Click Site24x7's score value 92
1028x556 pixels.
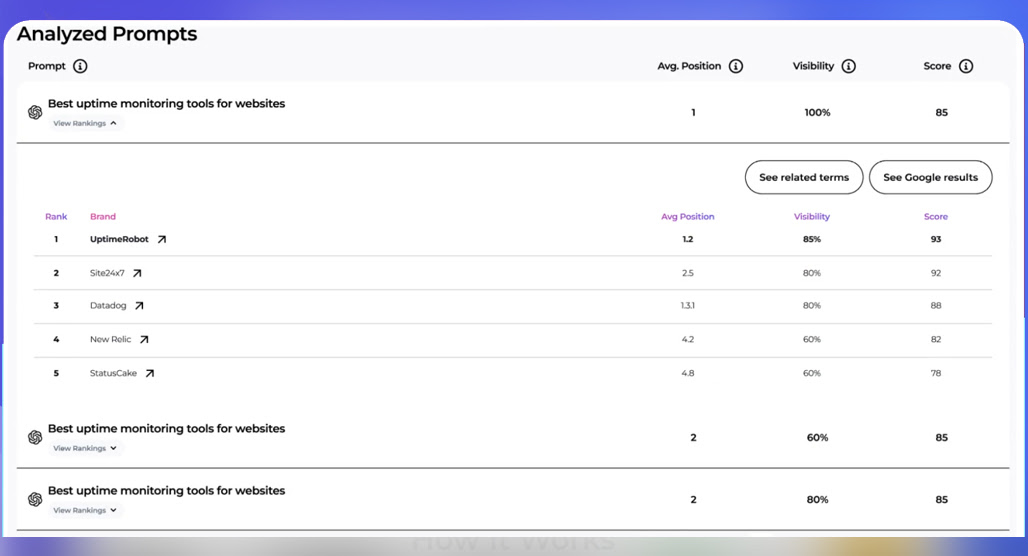click(x=936, y=273)
